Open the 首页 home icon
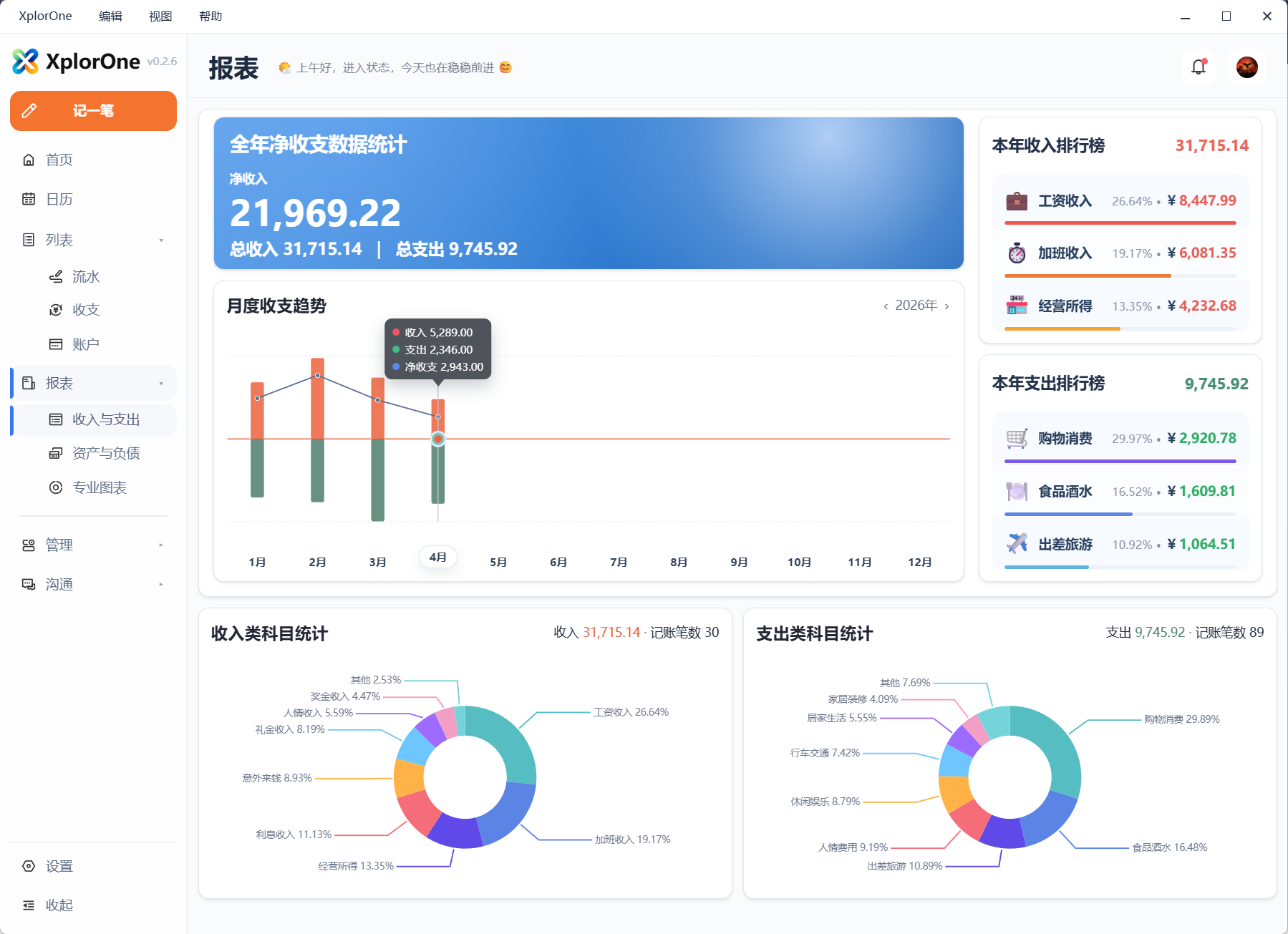The image size is (1288, 934). click(28, 160)
